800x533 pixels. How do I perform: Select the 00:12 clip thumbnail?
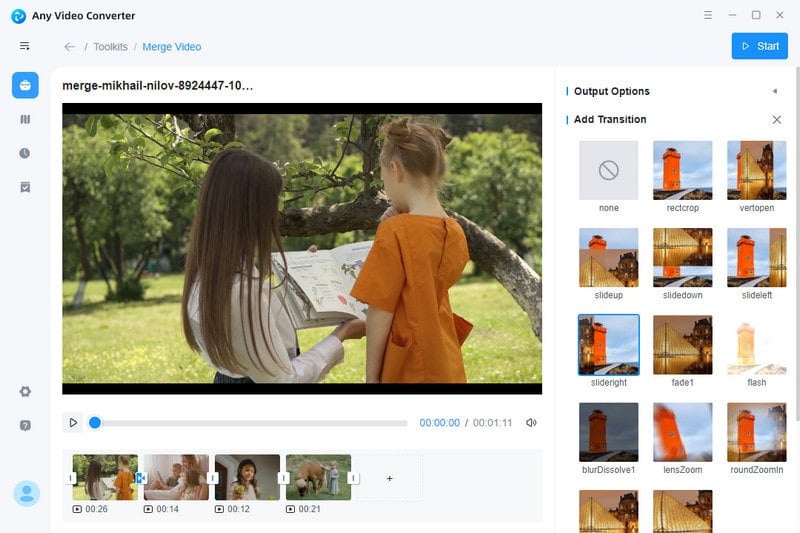click(x=247, y=477)
